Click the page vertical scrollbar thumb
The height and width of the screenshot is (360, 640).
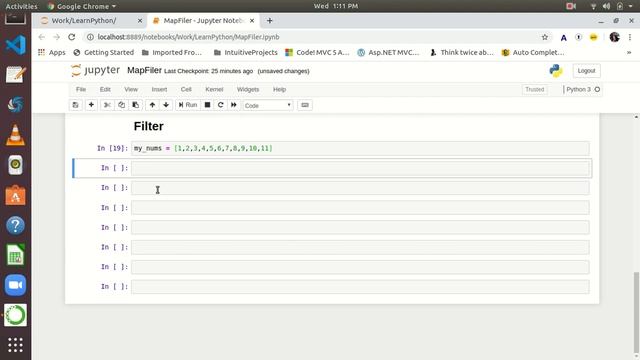tap(636, 312)
